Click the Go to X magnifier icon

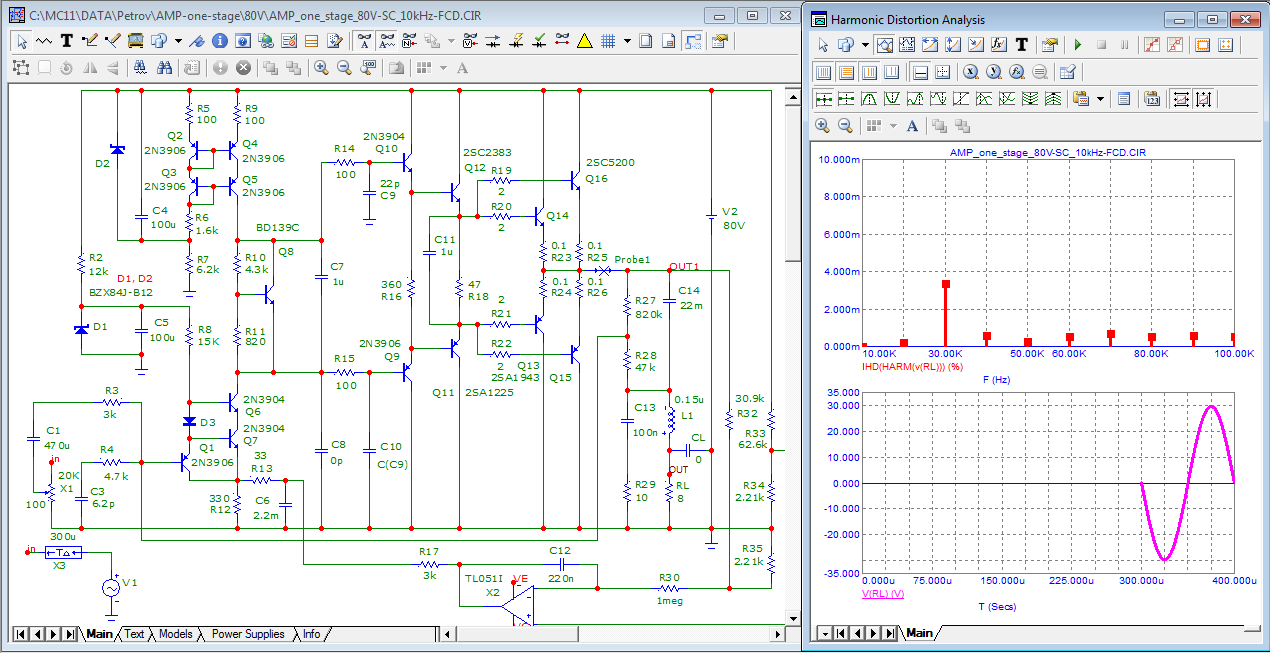click(x=970, y=72)
